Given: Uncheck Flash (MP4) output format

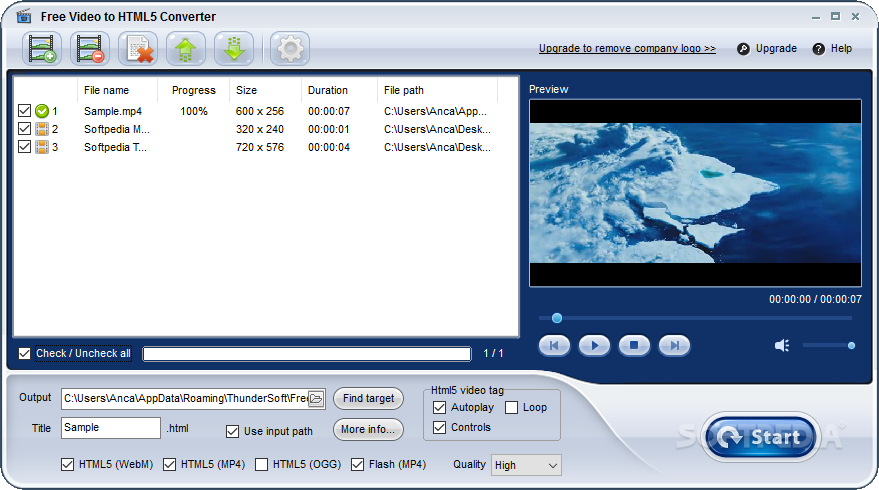Looking at the screenshot, I should coord(357,464).
